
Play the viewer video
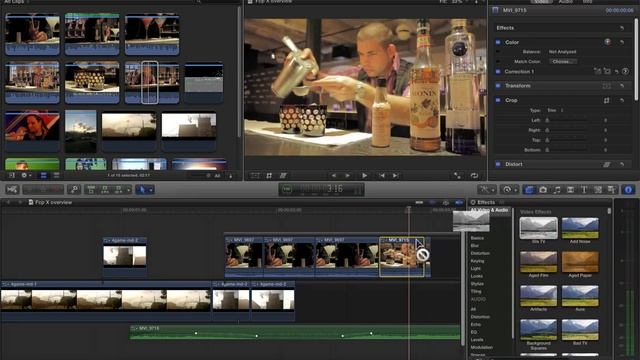(x=364, y=176)
